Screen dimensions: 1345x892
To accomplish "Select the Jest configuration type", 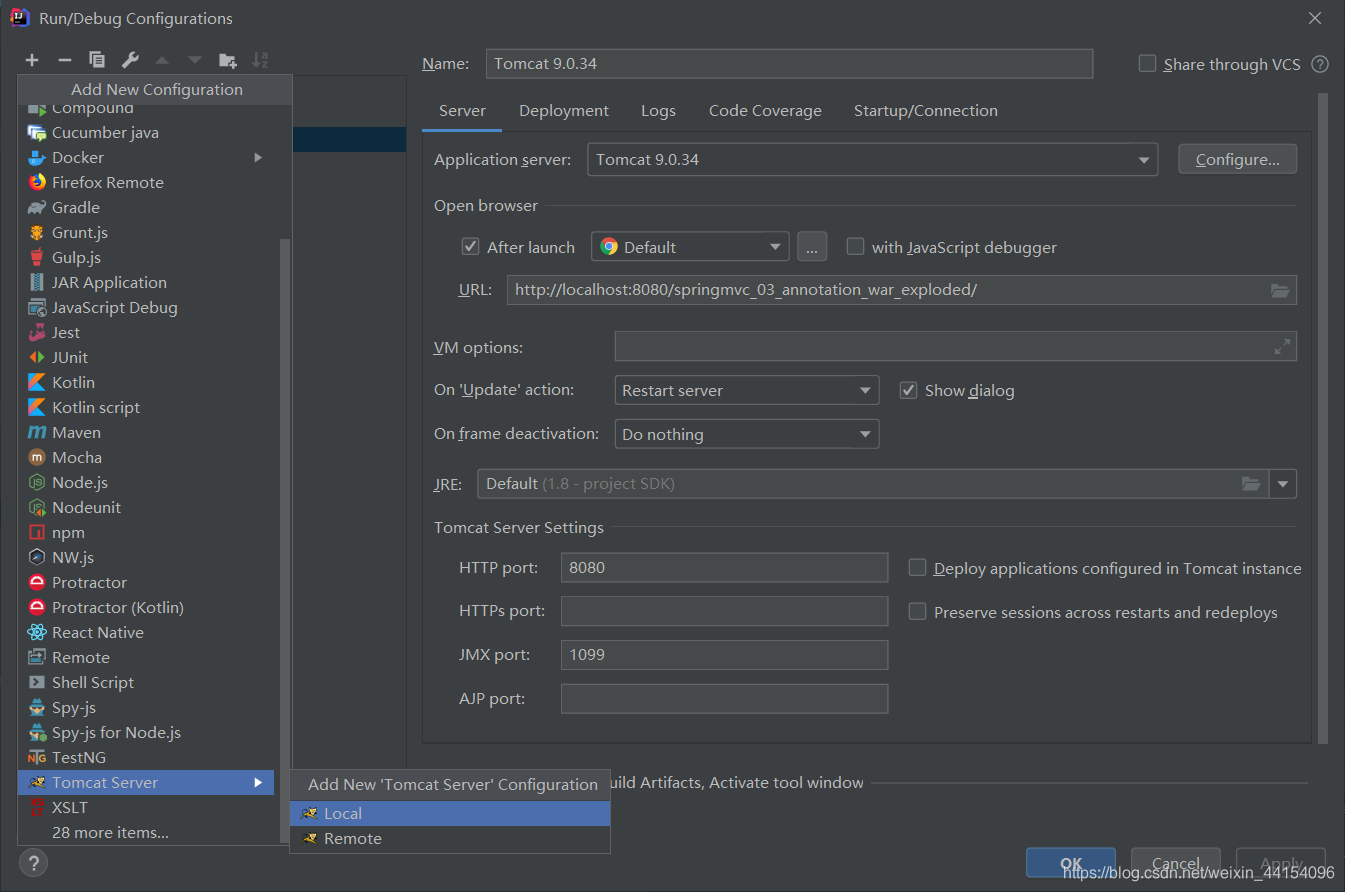I will pyautogui.click(x=146, y=332).
